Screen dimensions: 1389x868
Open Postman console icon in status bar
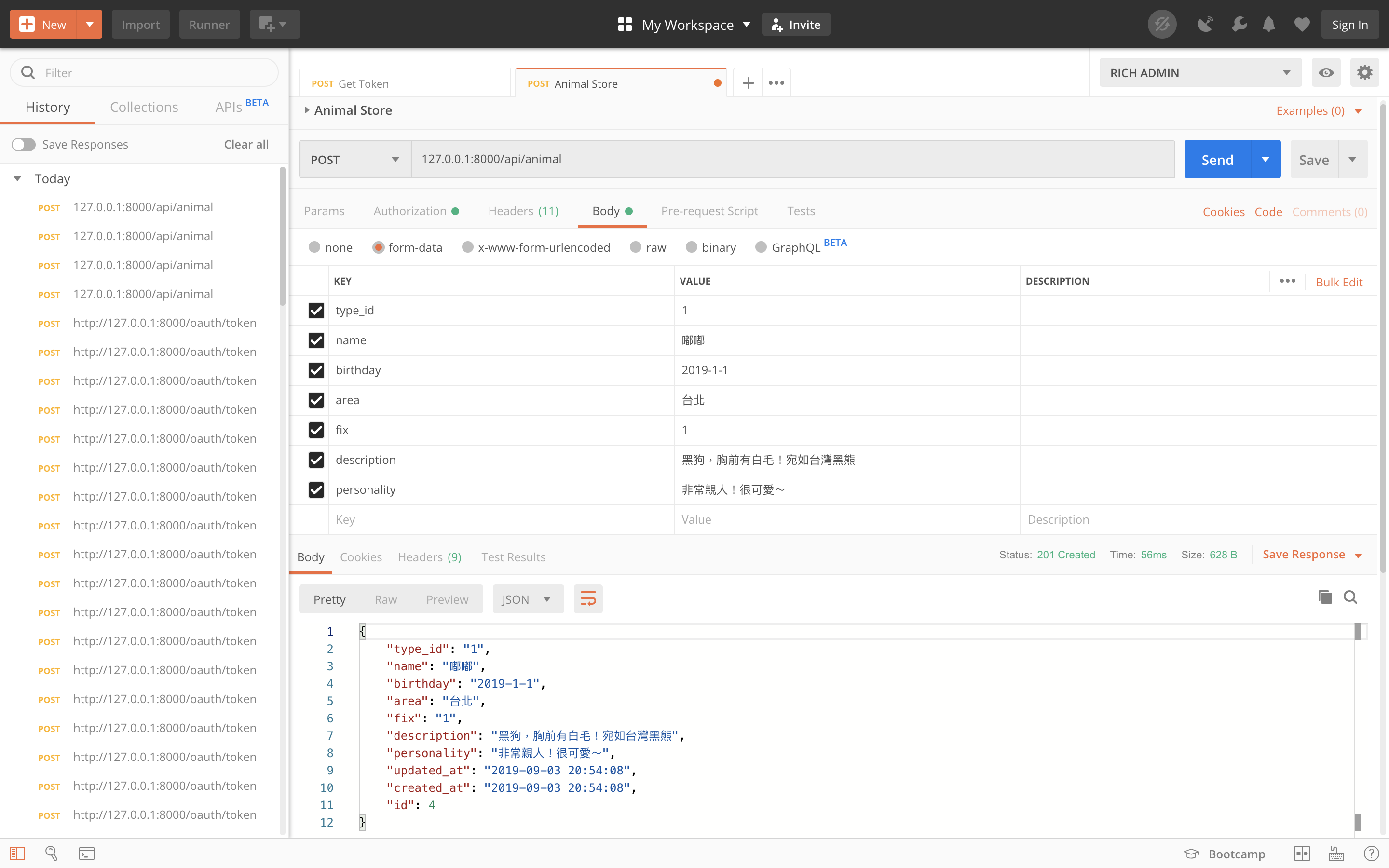pyautogui.click(x=87, y=854)
